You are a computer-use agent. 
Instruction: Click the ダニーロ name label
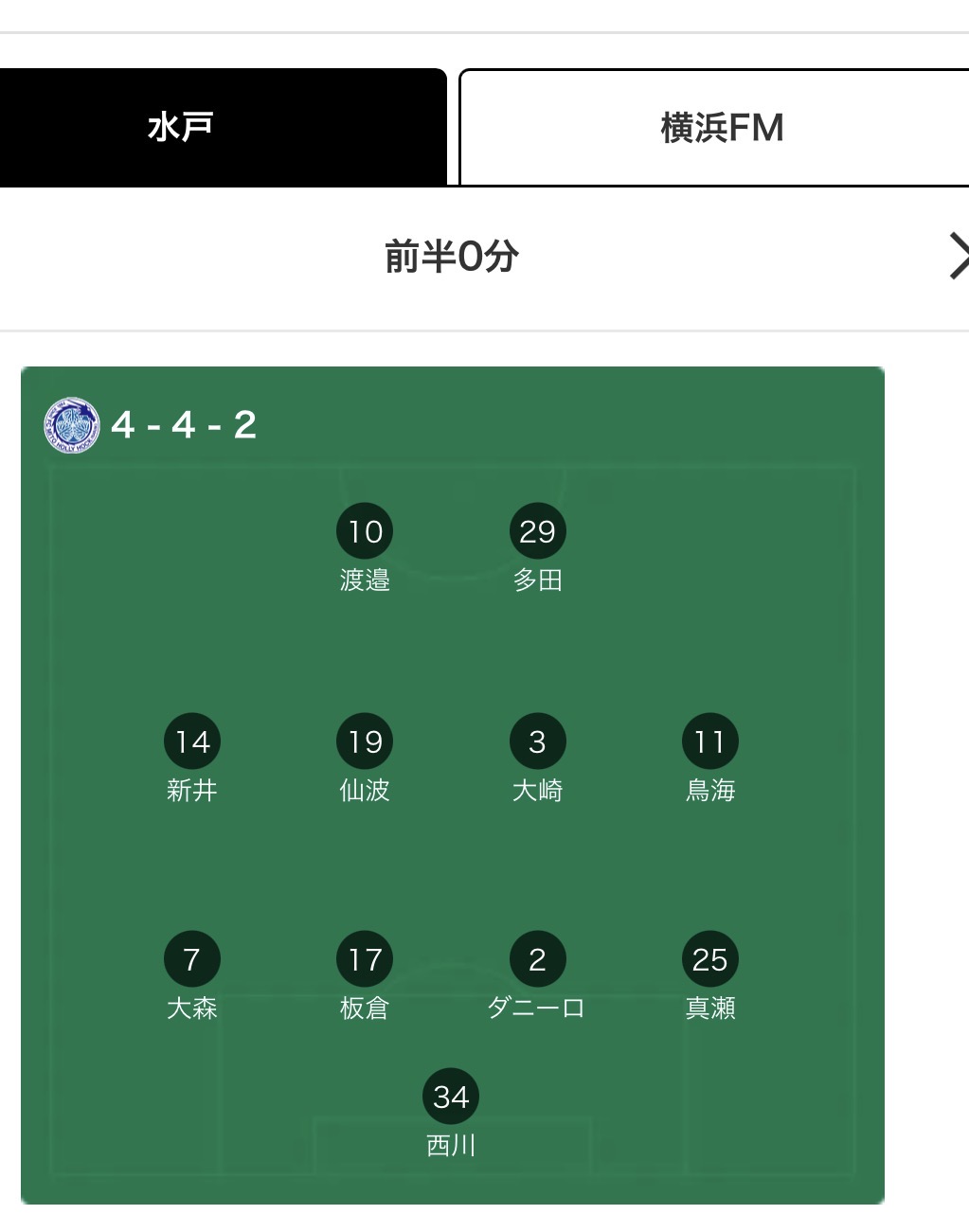click(x=536, y=1009)
